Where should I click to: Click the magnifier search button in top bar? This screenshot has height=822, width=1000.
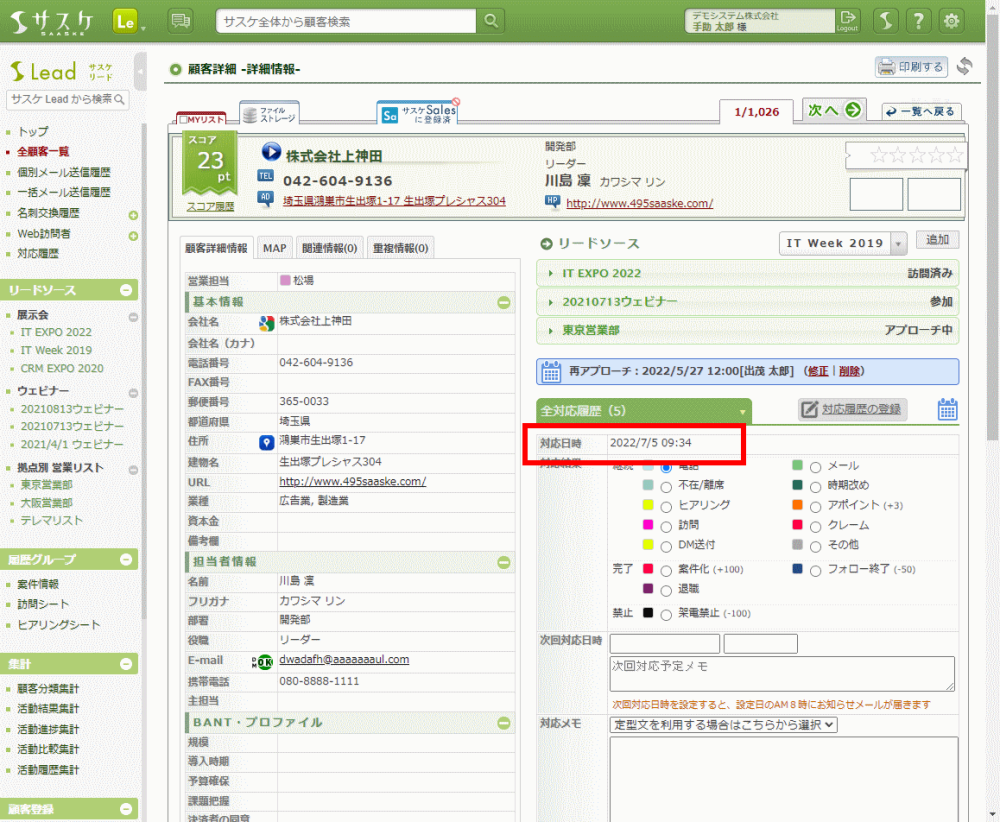[x=490, y=21]
